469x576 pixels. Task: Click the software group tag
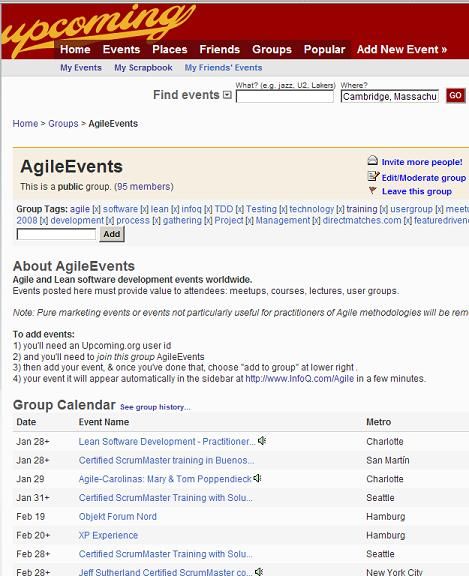(x=120, y=209)
